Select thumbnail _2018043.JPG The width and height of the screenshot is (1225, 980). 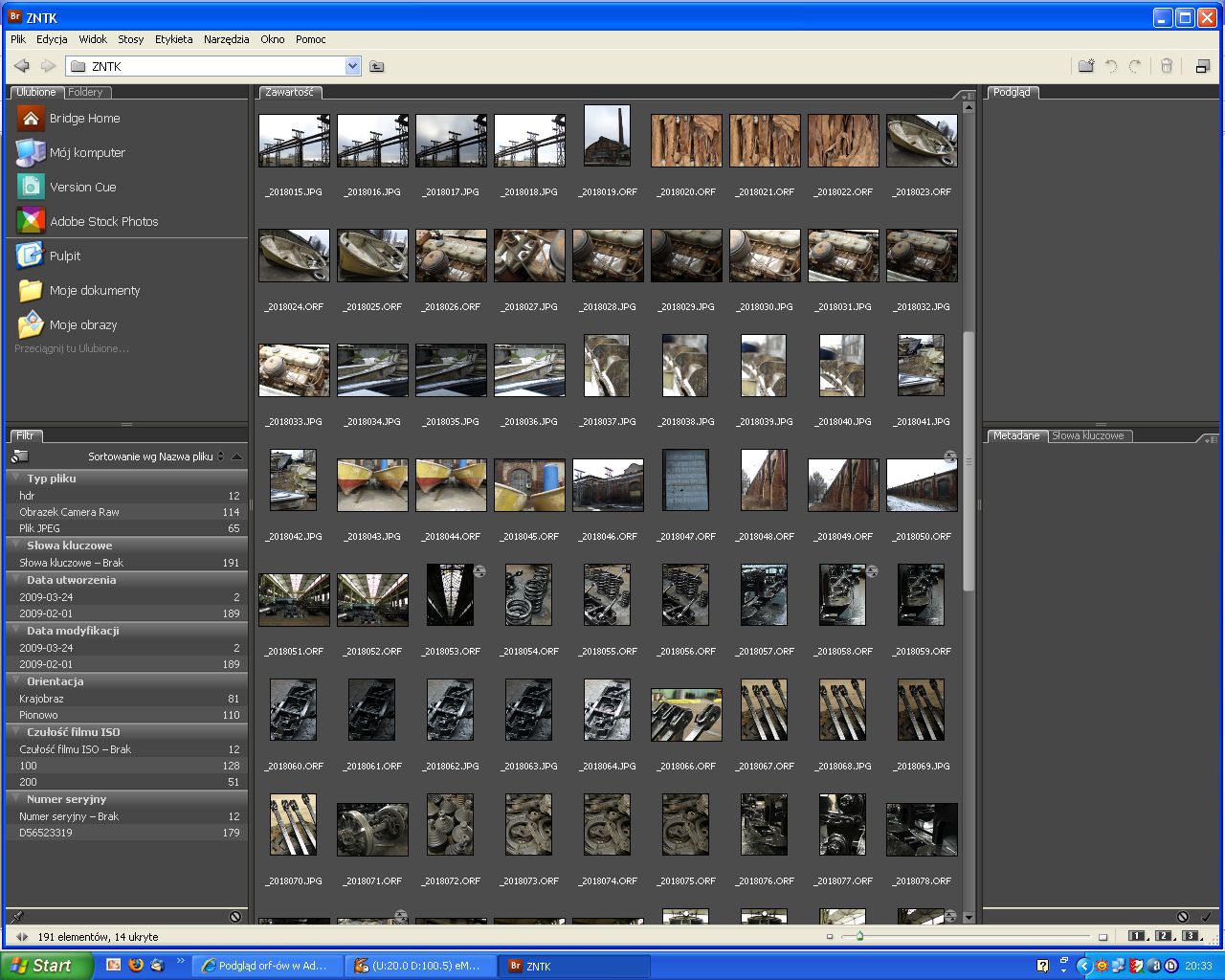(x=372, y=485)
